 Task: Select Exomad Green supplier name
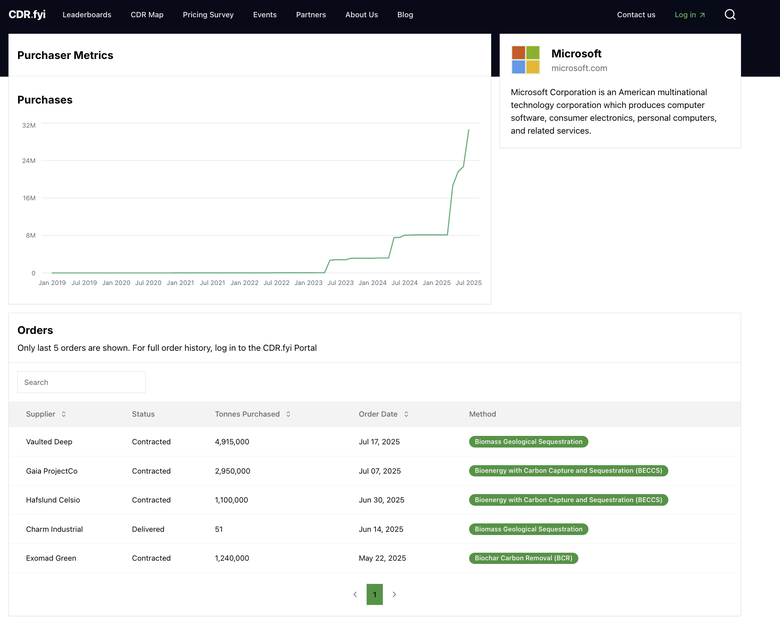pyautogui.click(x=51, y=558)
